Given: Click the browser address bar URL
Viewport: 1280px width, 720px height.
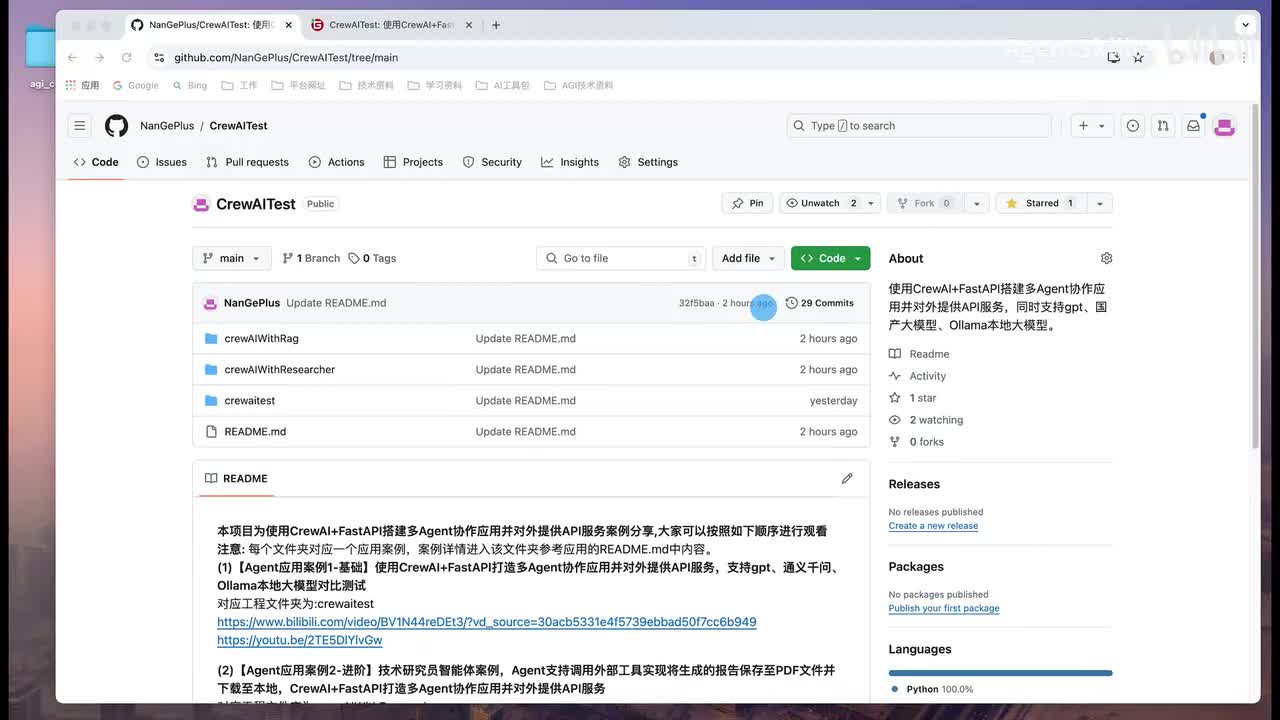Looking at the screenshot, I should click(x=286, y=58).
